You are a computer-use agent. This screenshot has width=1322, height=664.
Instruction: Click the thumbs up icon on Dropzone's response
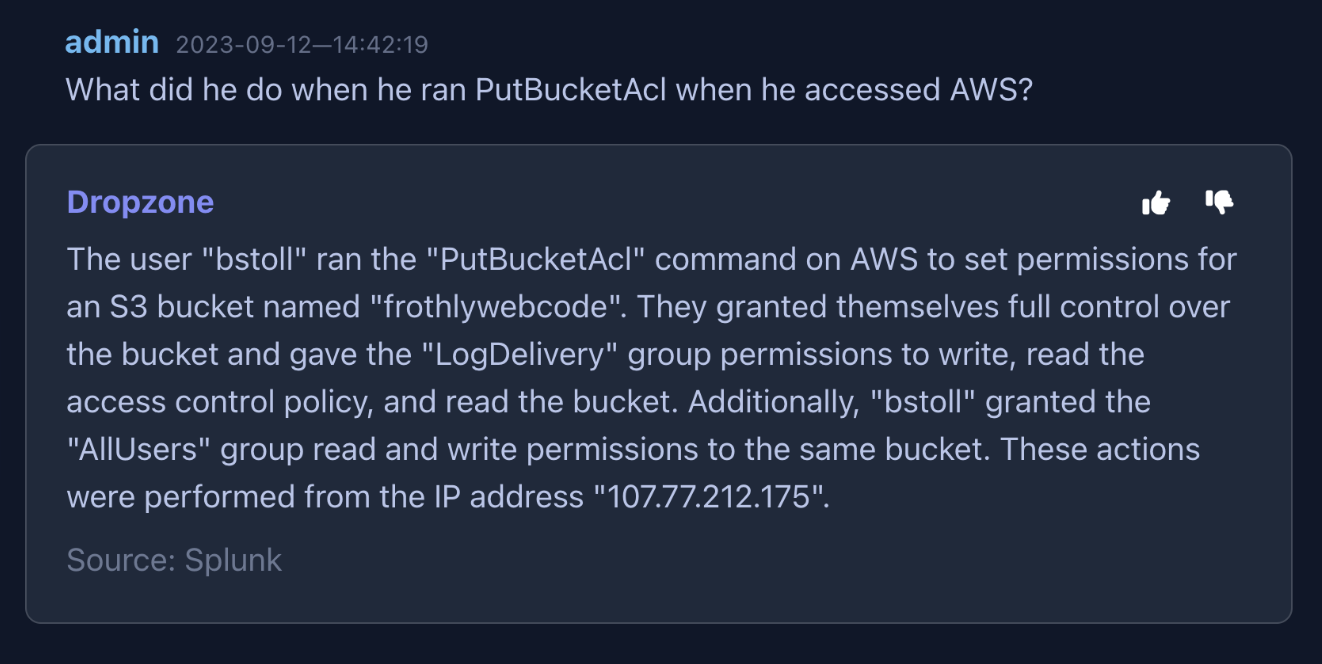(x=1156, y=203)
